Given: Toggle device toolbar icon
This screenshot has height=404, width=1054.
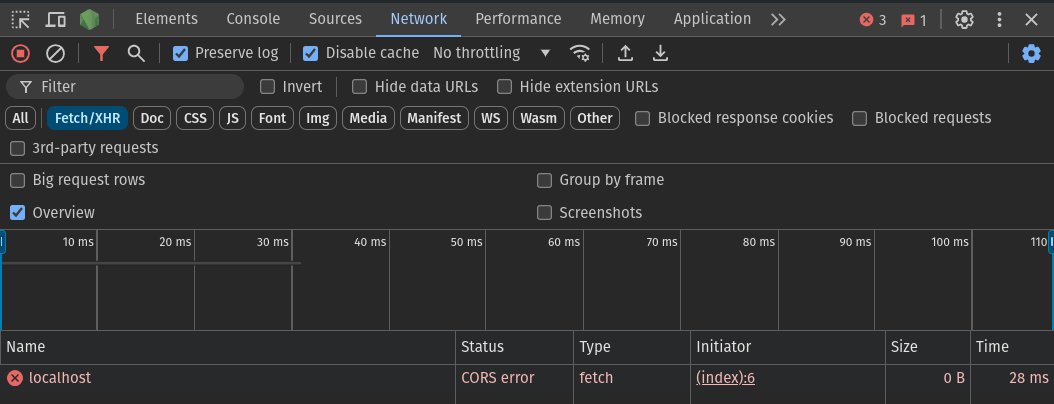Looking at the screenshot, I should (x=55, y=19).
